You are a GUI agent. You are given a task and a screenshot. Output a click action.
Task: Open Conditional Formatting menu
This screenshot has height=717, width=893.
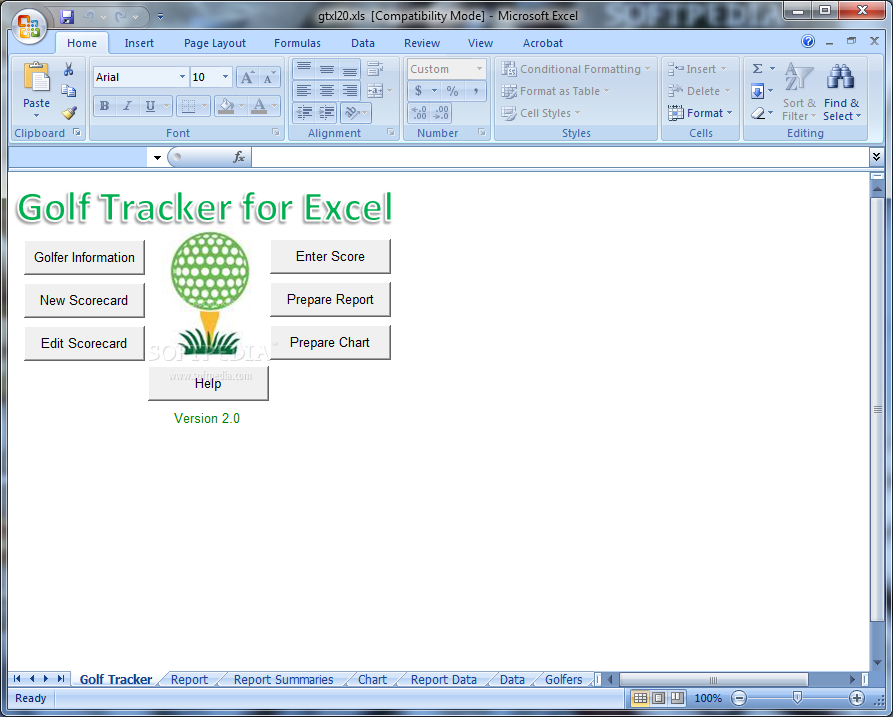[575, 69]
